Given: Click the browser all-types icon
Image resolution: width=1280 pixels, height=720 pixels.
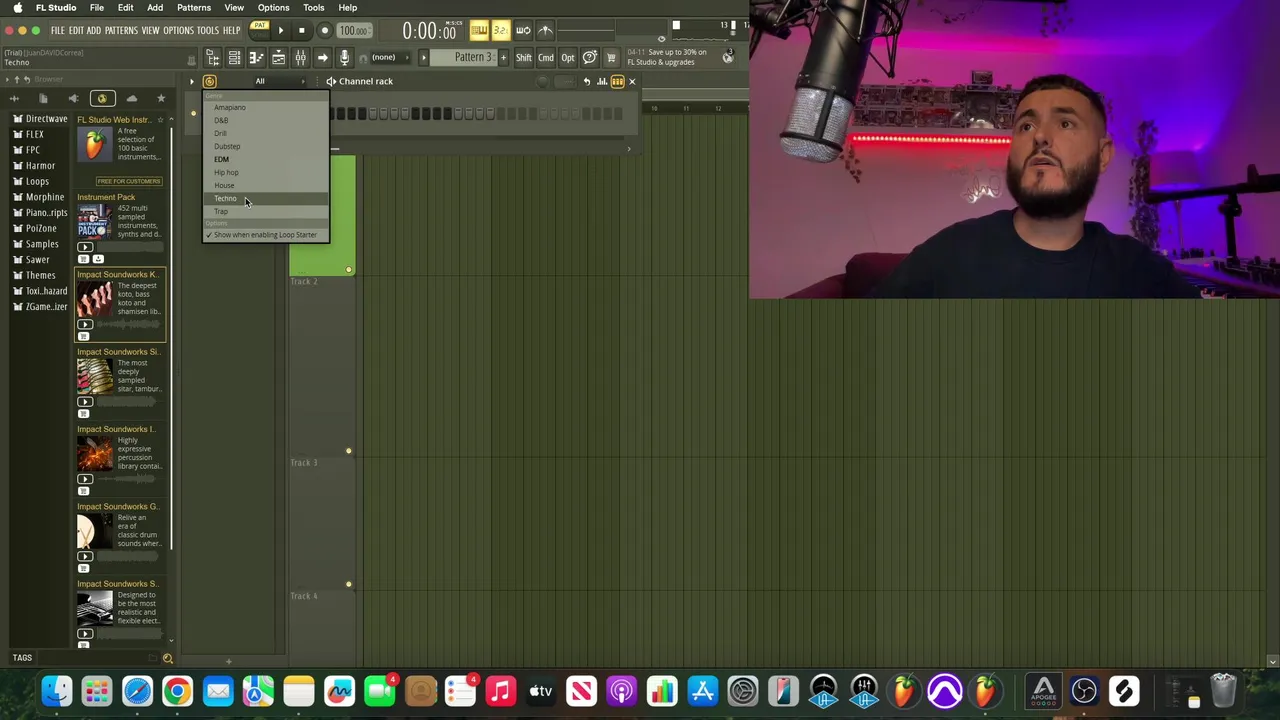Looking at the screenshot, I should tap(14, 98).
